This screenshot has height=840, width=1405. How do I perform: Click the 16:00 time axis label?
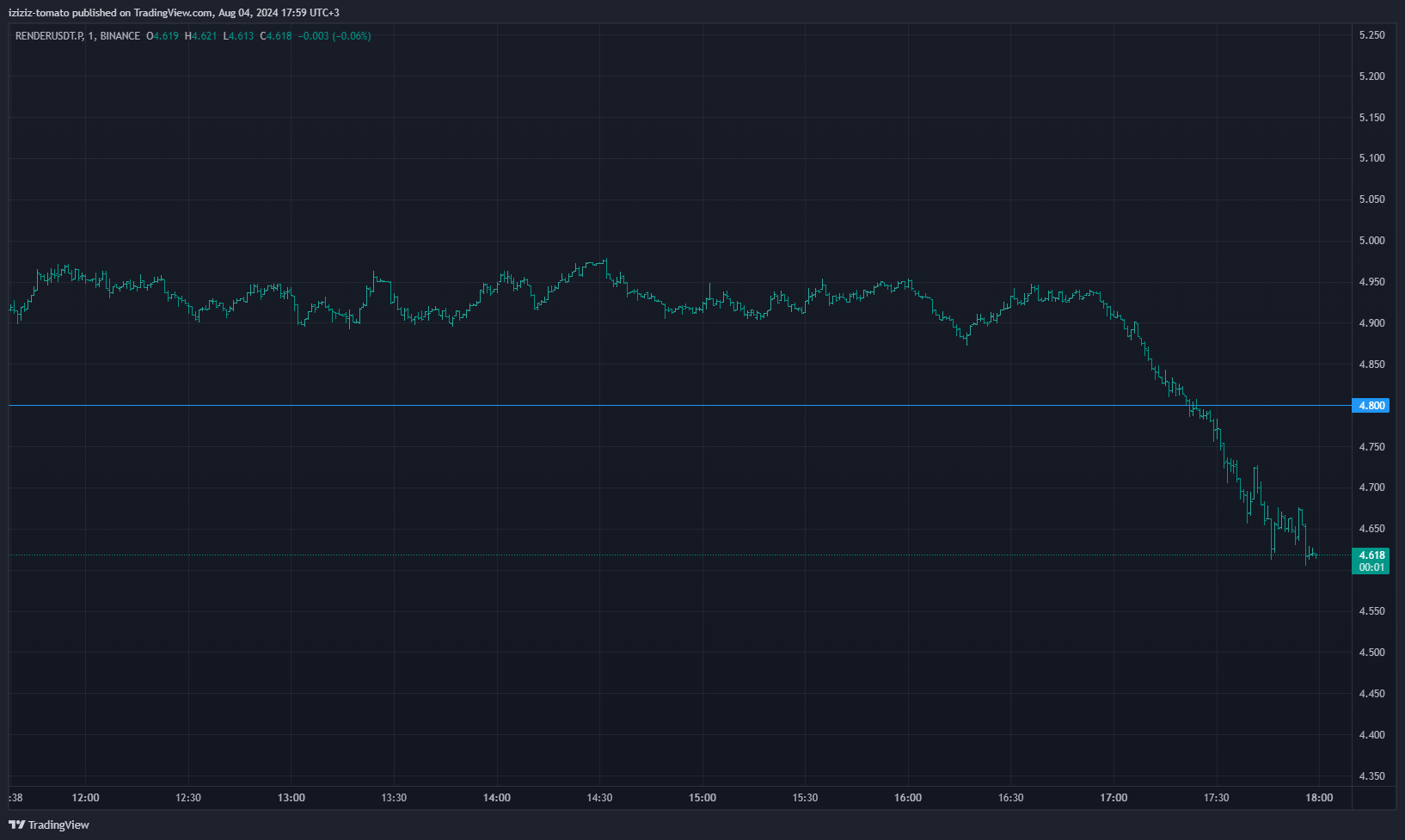908,798
